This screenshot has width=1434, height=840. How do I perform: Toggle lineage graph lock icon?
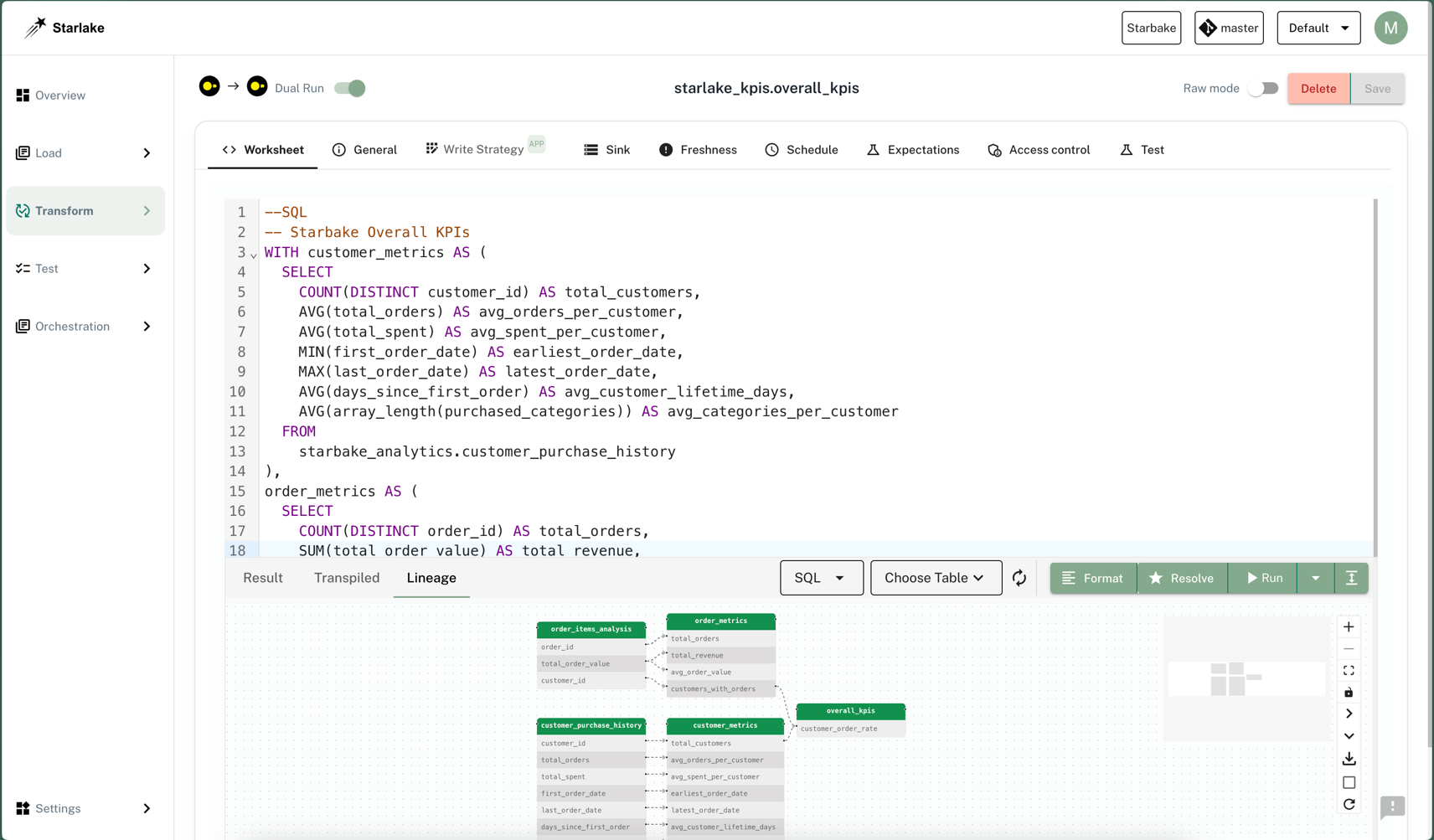pyautogui.click(x=1349, y=693)
